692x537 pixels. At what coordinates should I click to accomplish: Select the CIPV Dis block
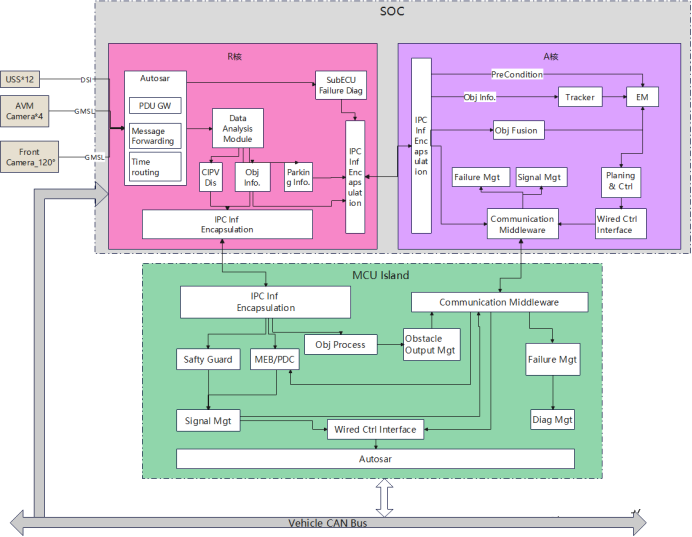click(211, 177)
